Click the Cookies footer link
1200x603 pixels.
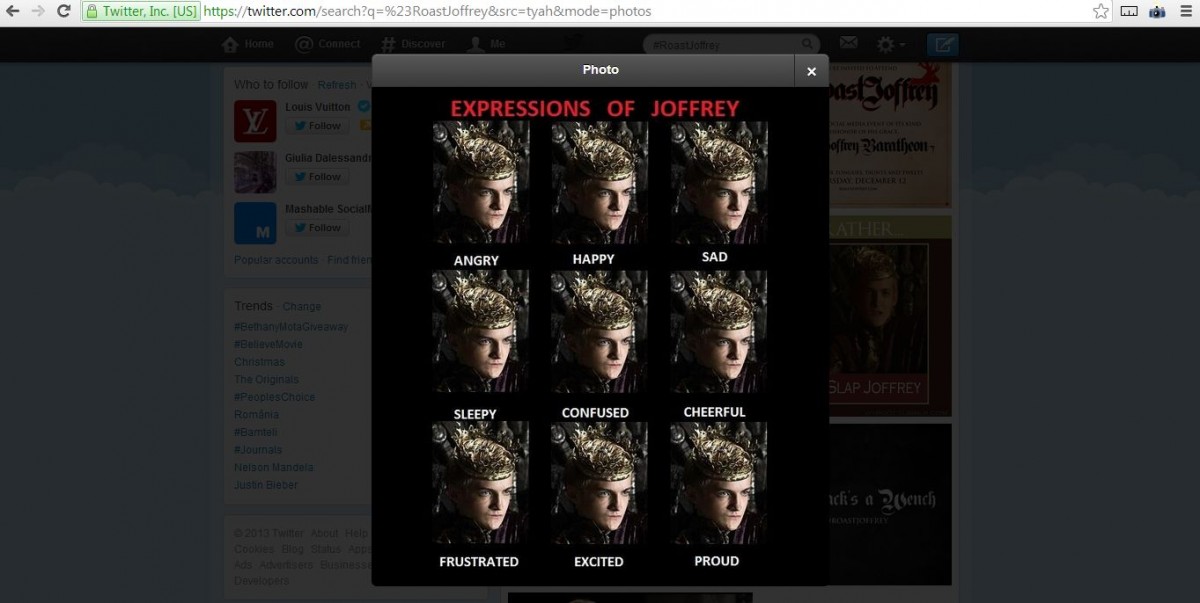[x=254, y=549]
